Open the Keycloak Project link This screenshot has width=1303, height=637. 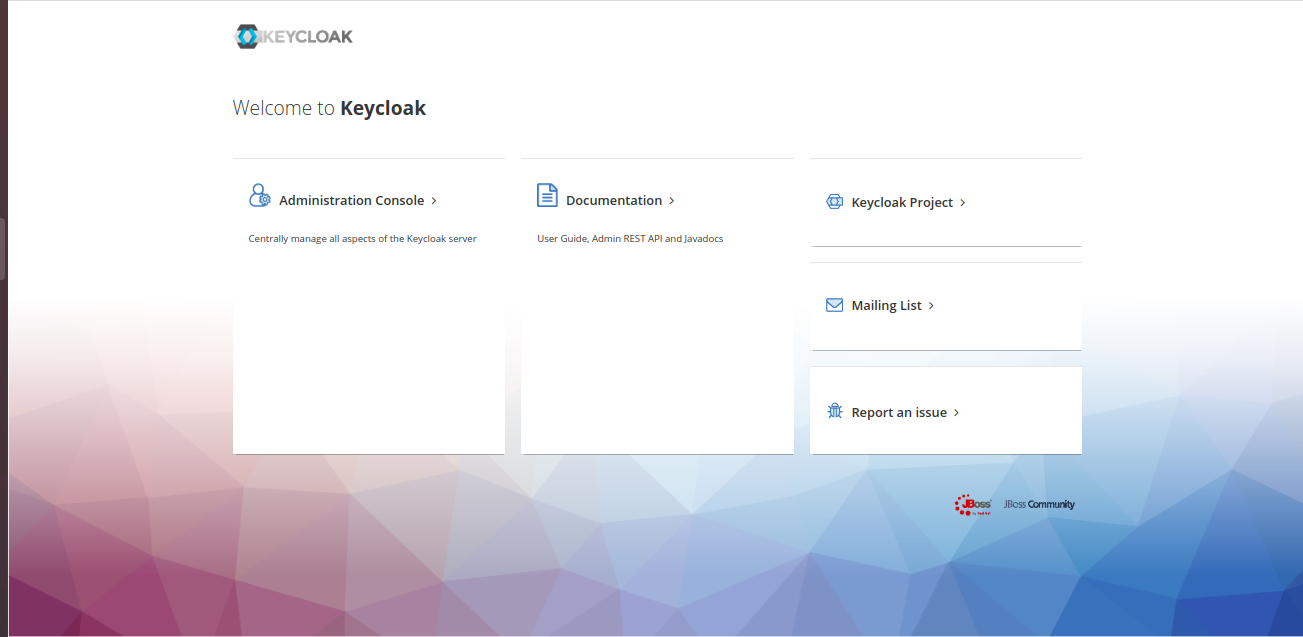coord(901,202)
